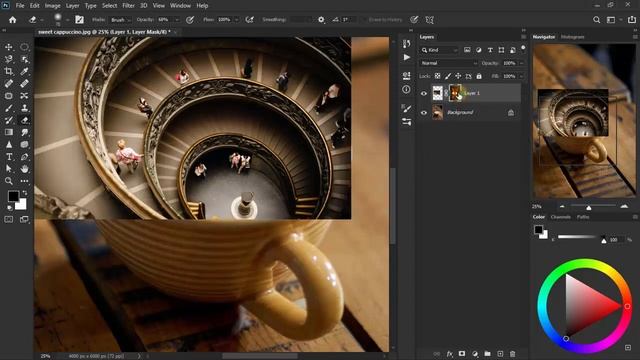Image resolution: width=640 pixels, height=360 pixels.
Task: Hide the Background layer eye icon
Action: click(424, 113)
